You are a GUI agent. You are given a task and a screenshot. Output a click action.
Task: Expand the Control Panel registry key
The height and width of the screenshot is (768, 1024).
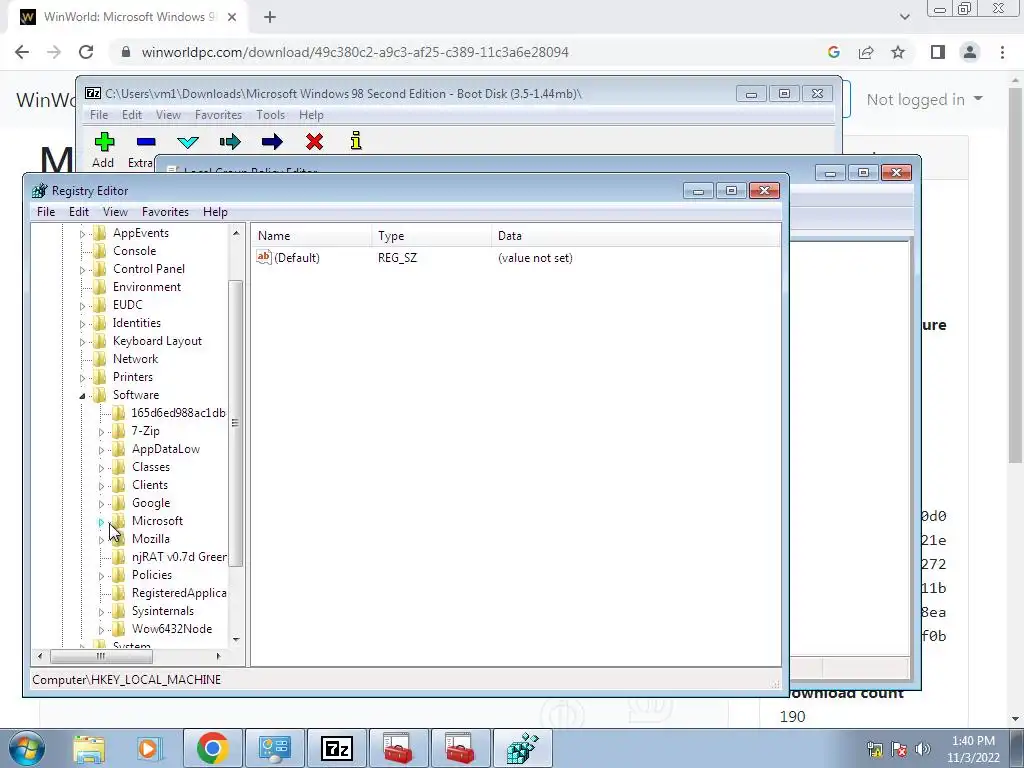[x=82, y=270]
